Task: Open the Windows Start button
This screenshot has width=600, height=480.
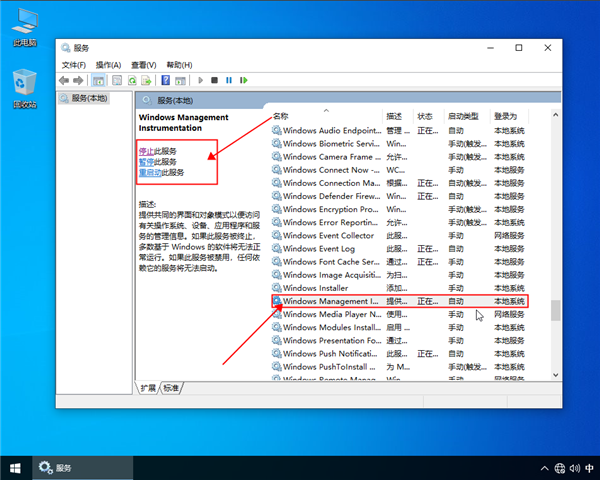Action: [x=15, y=467]
